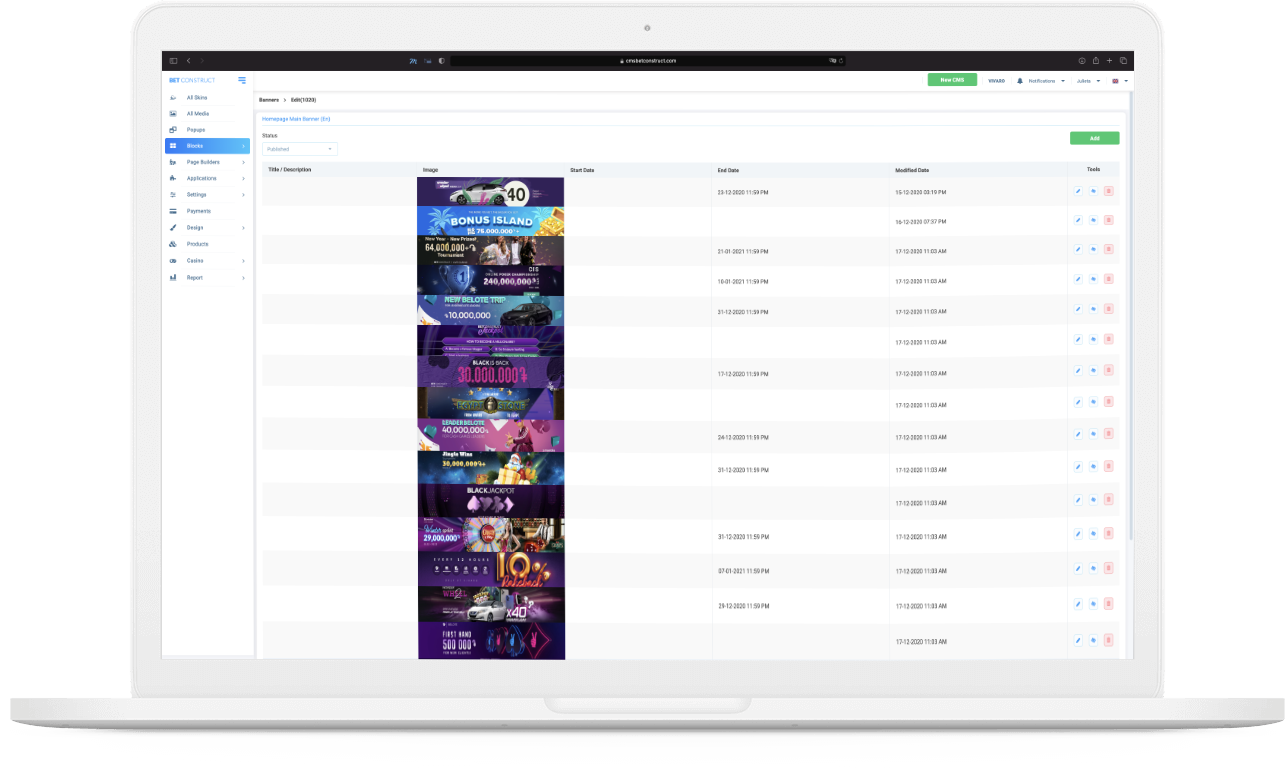Open a new browser tab with plus icon

coord(1109,61)
